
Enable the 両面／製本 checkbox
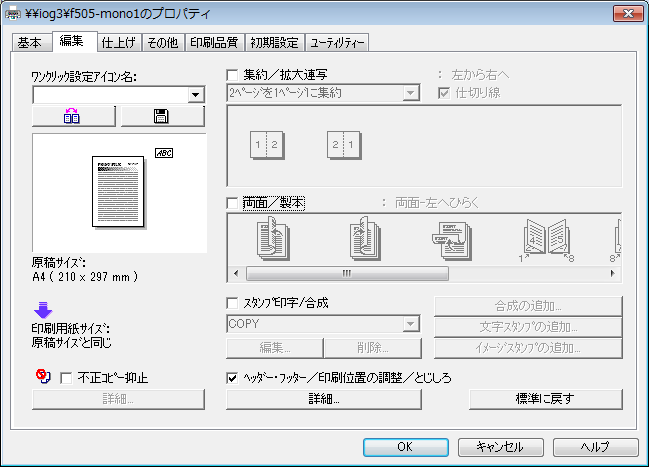[233, 203]
